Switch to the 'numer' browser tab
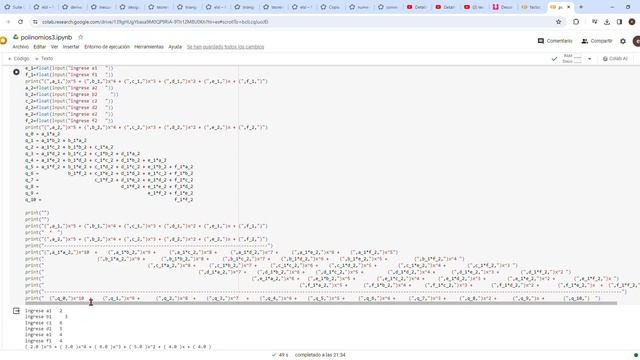 [x=359, y=7]
